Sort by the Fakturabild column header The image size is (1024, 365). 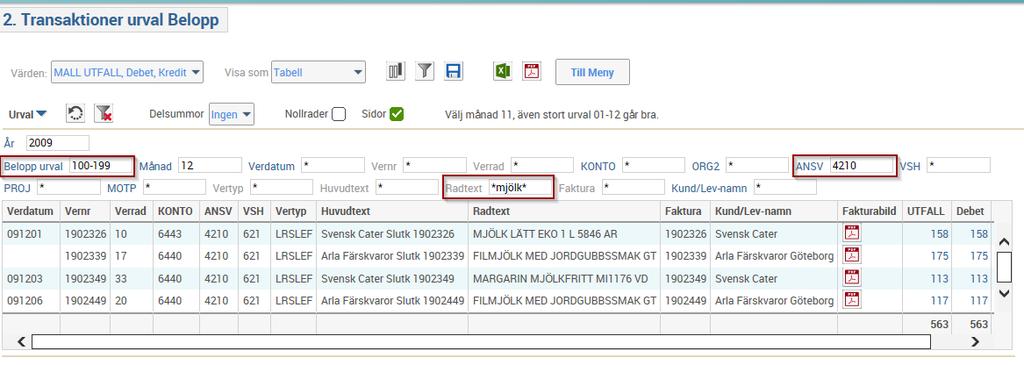869,211
